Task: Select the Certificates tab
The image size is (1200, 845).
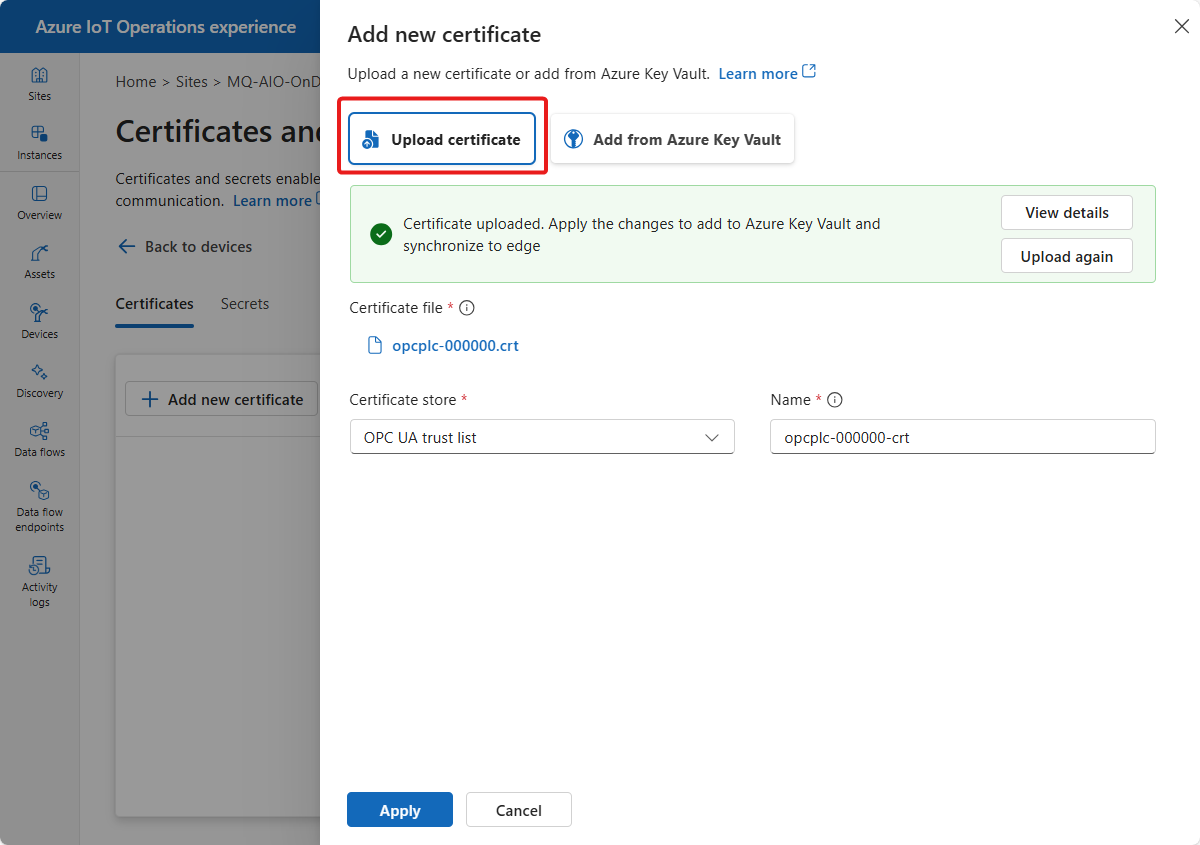Action: [x=154, y=304]
